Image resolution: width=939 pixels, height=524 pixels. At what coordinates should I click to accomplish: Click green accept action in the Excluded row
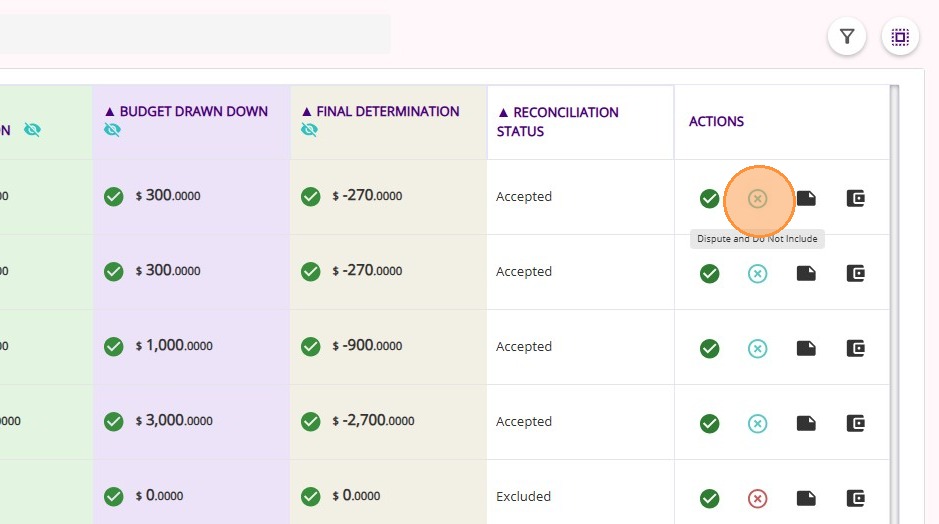[709, 498]
